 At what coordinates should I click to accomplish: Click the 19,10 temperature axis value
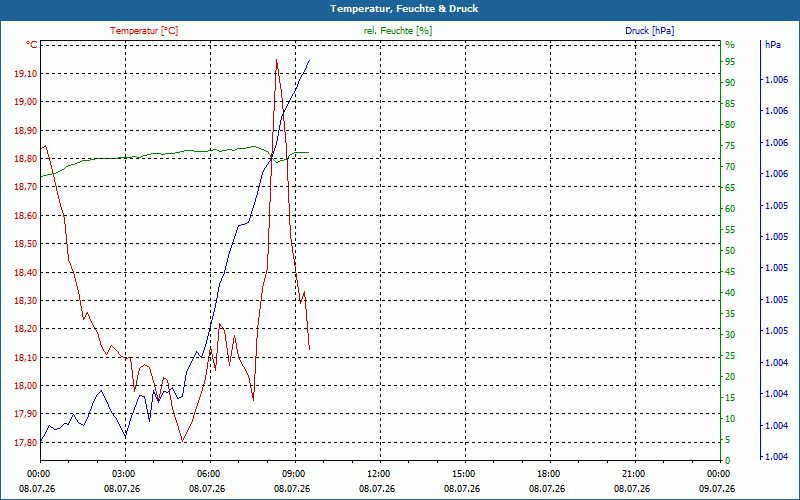tap(26, 73)
